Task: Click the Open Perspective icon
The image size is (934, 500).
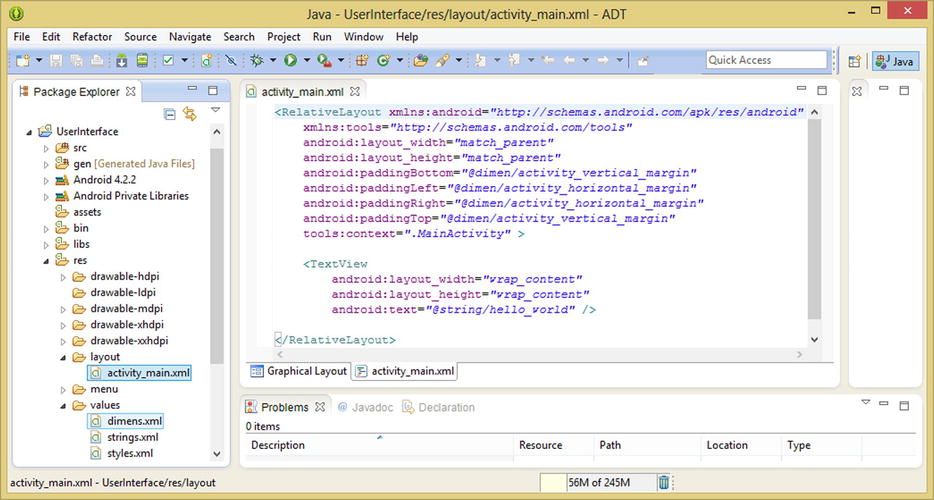Action: (854, 61)
